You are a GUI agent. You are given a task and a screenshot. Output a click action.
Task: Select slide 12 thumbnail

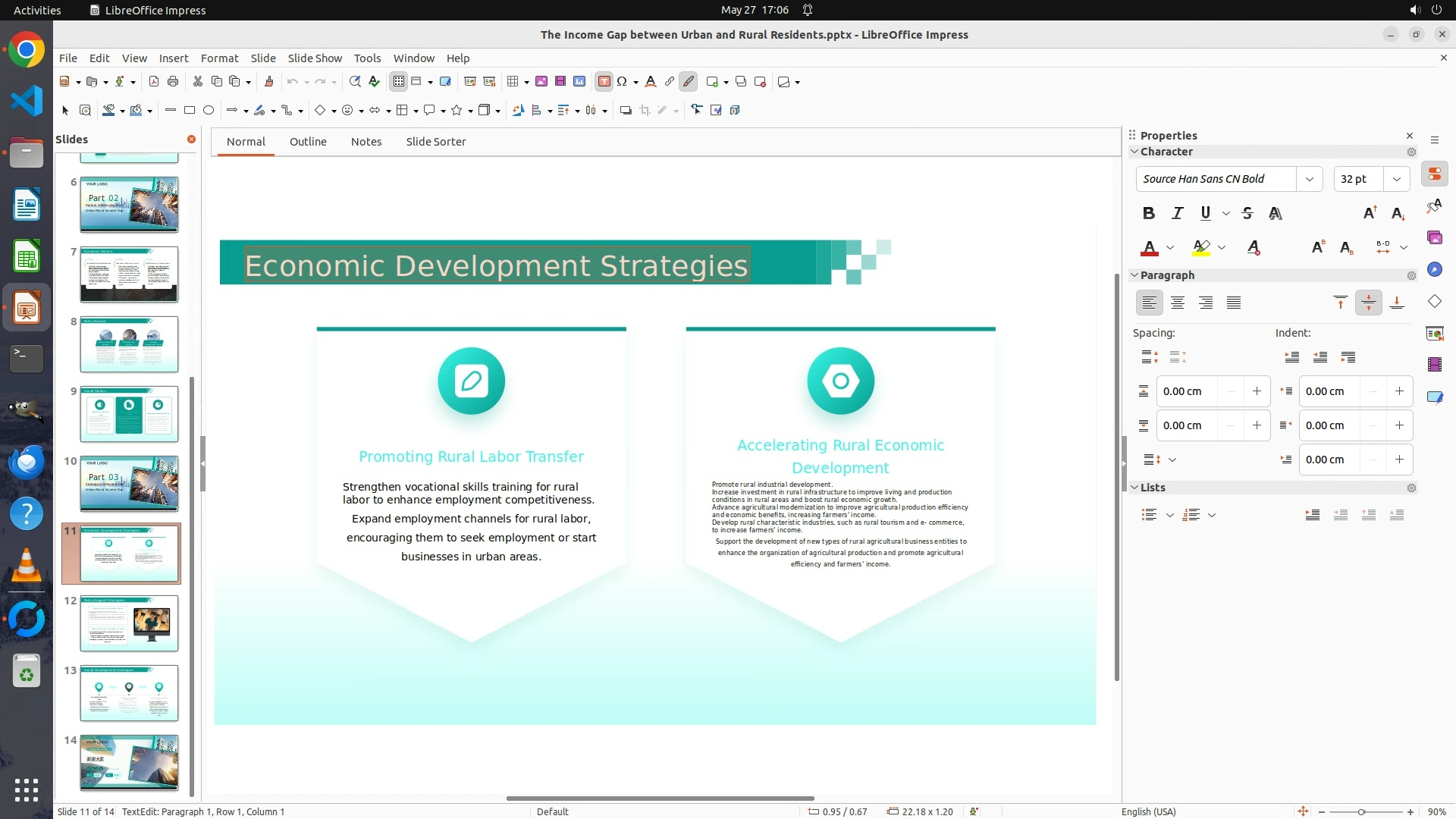pyautogui.click(x=129, y=623)
